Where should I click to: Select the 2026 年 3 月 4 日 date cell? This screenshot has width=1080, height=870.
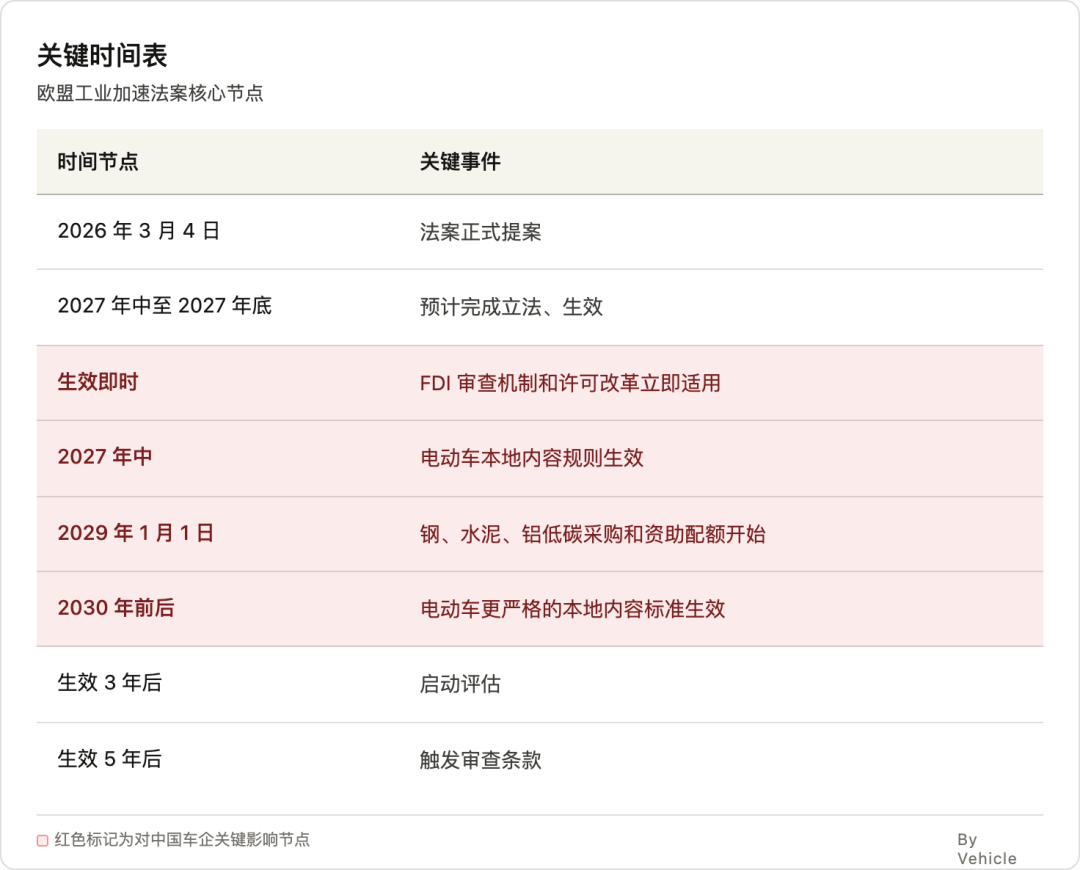[x=138, y=231]
